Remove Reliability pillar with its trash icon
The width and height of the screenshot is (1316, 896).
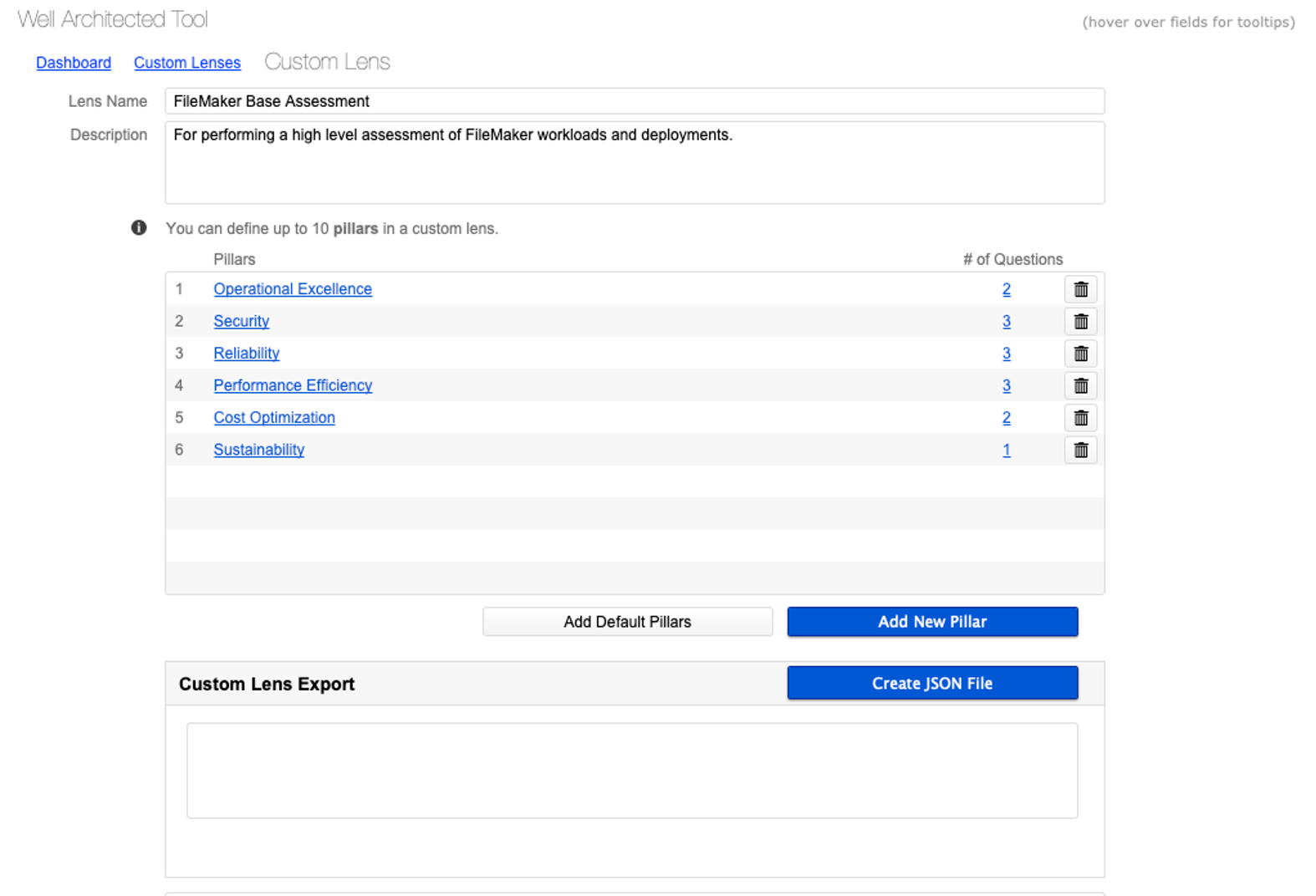[1080, 354]
